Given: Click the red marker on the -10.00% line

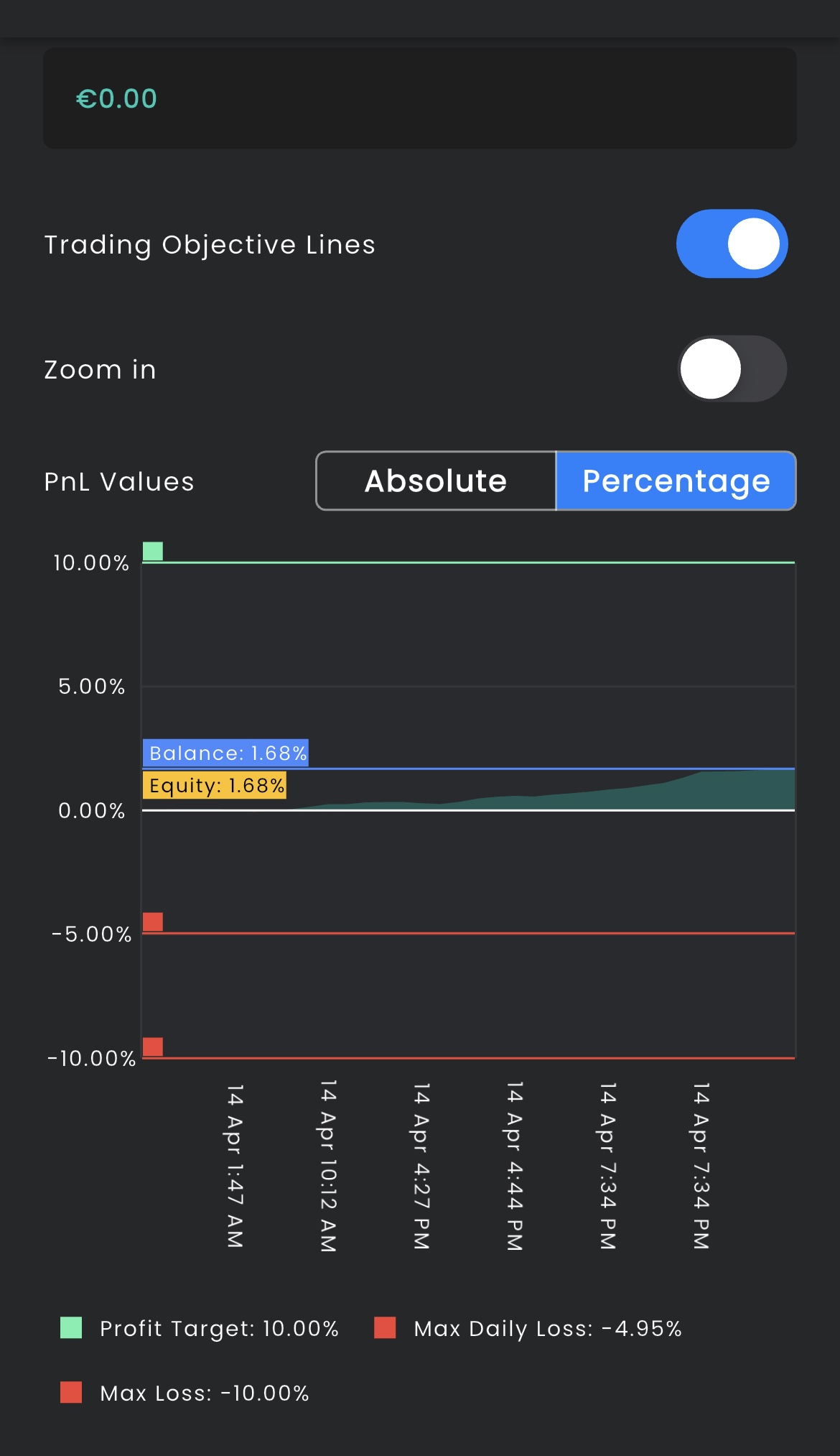Looking at the screenshot, I should coord(153,1047).
